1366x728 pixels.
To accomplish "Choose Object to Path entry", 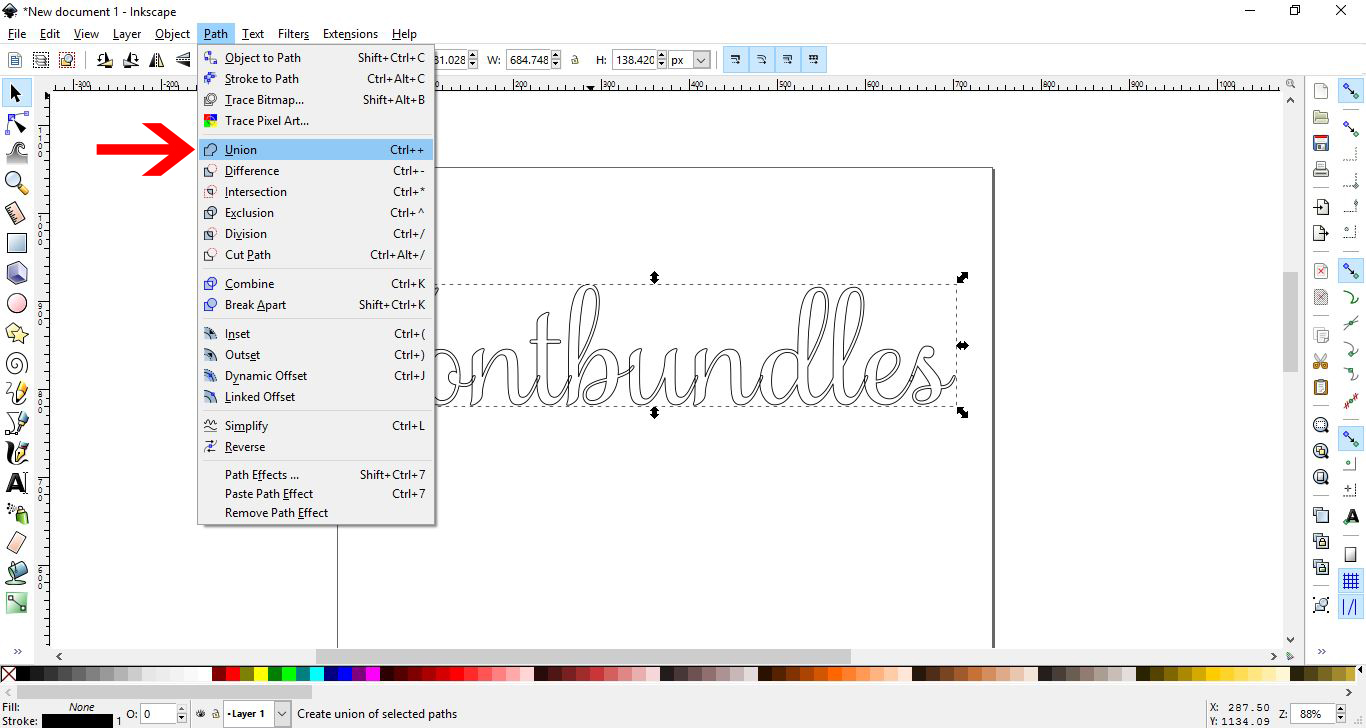I will (315, 58).
